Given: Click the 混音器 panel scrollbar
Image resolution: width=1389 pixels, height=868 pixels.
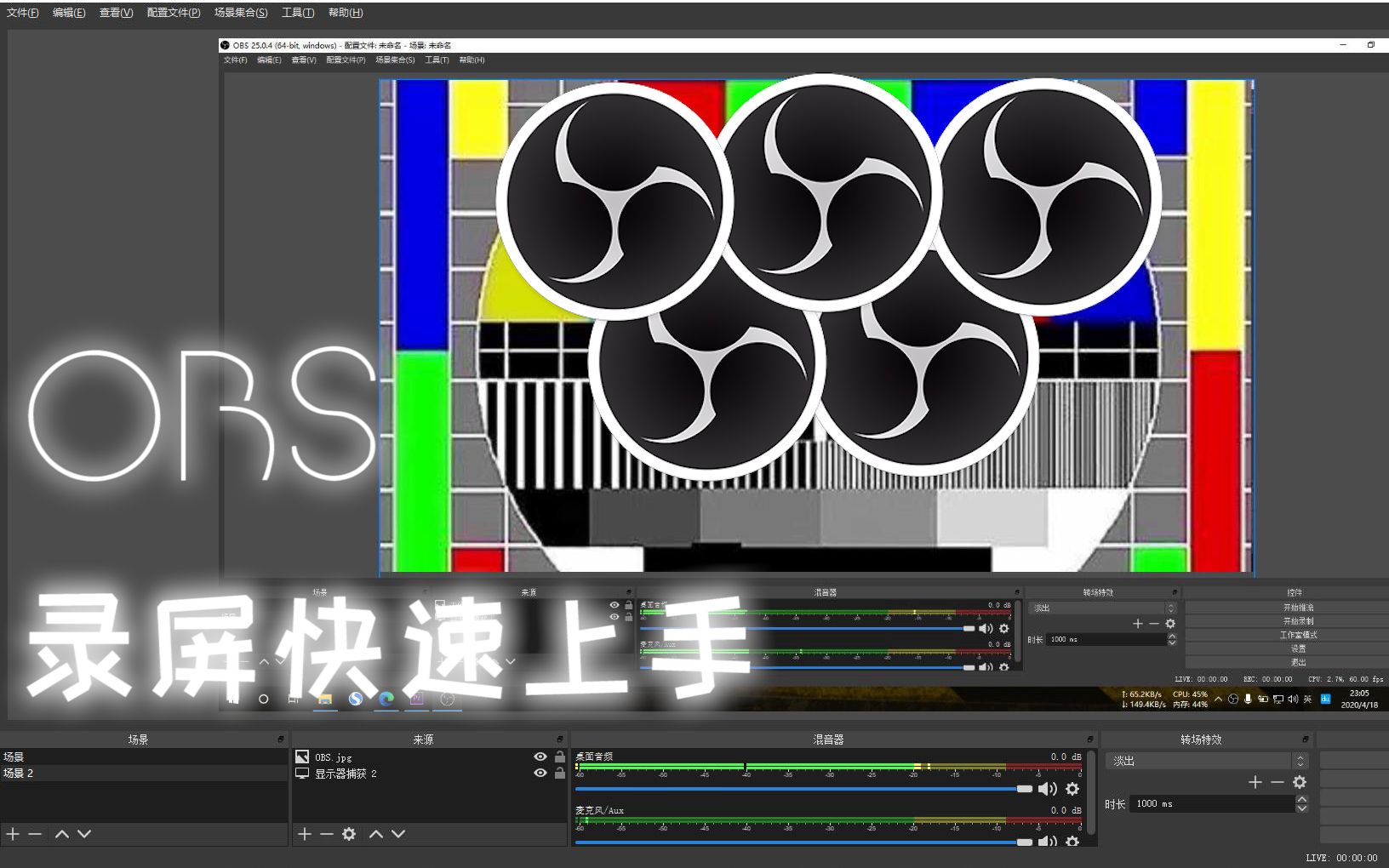Looking at the screenshot, I should [x=1091, y=791].
